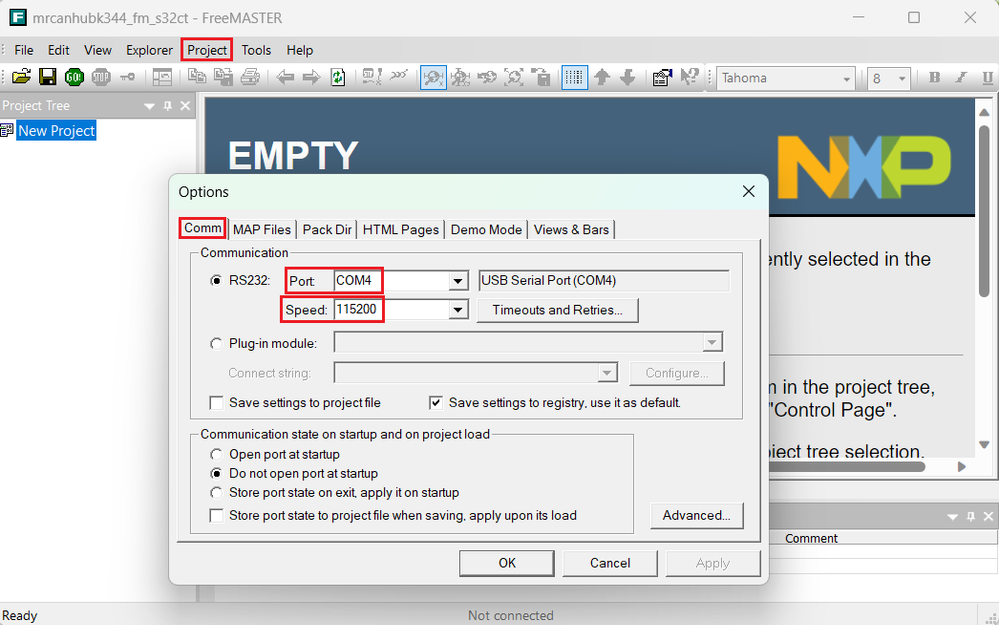Click the horizontal scrollbar thumb under the page

(x=847, y=467)
